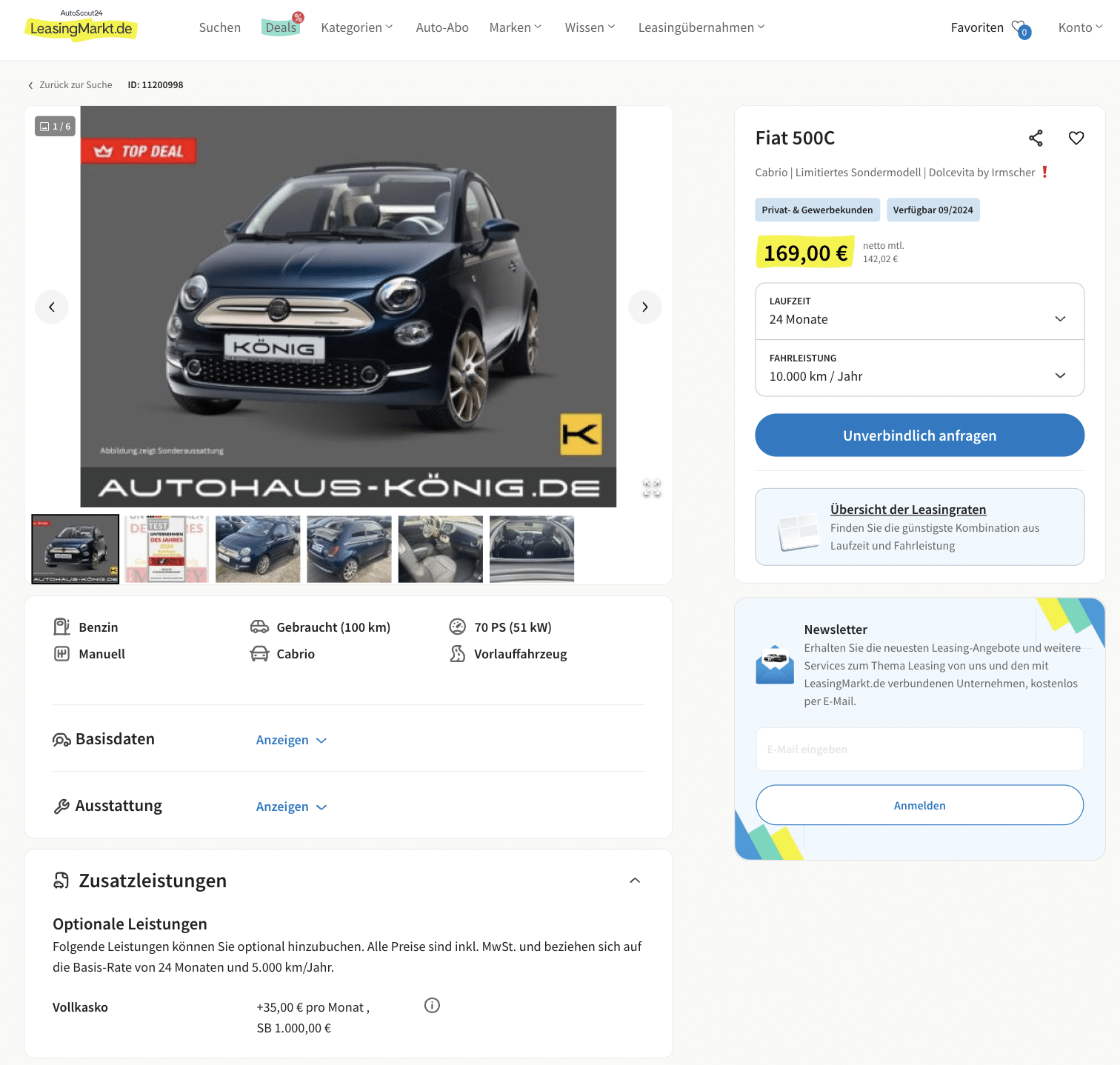The image size is (1120, 1065).
Task: Click the Fiat 500C title
Action: click(x=795, y=138)
